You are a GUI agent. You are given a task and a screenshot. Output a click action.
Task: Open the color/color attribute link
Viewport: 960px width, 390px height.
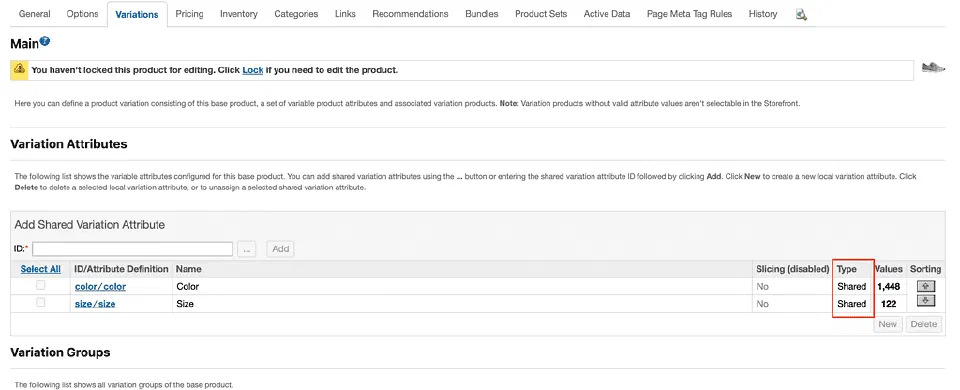[x=100, y=287]
